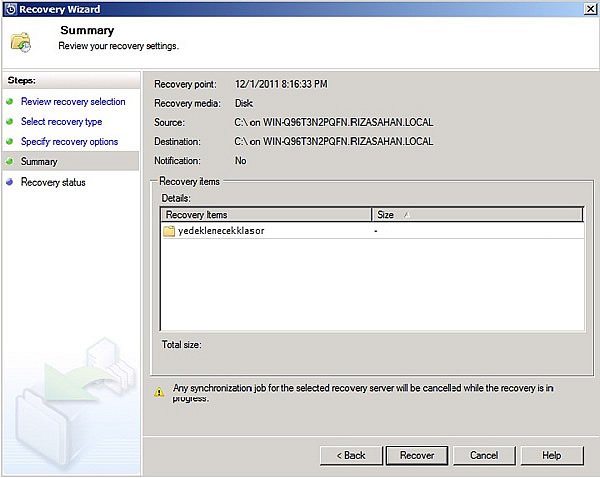Open Specify recovery options step

click(x=69, y=142)
